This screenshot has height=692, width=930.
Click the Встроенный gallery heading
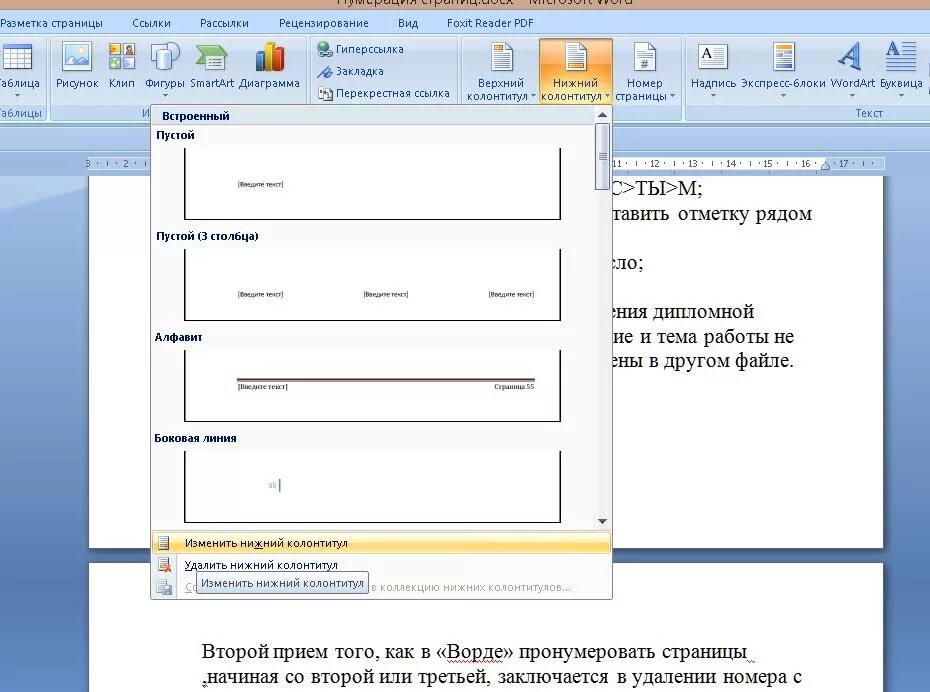(196, 116)
